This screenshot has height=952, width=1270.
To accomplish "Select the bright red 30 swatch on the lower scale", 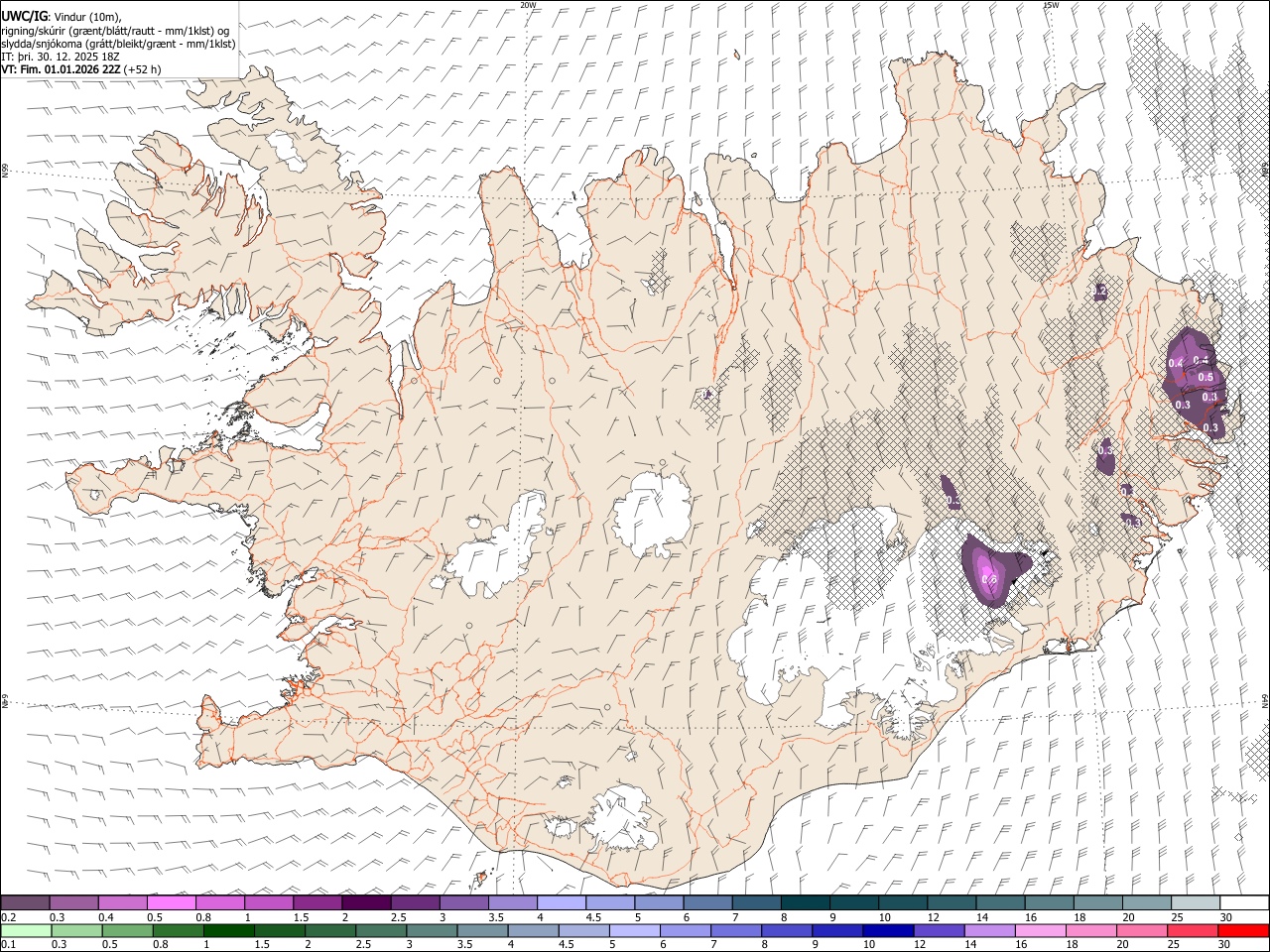I will pyautogui.click(x=1243, y=930).
